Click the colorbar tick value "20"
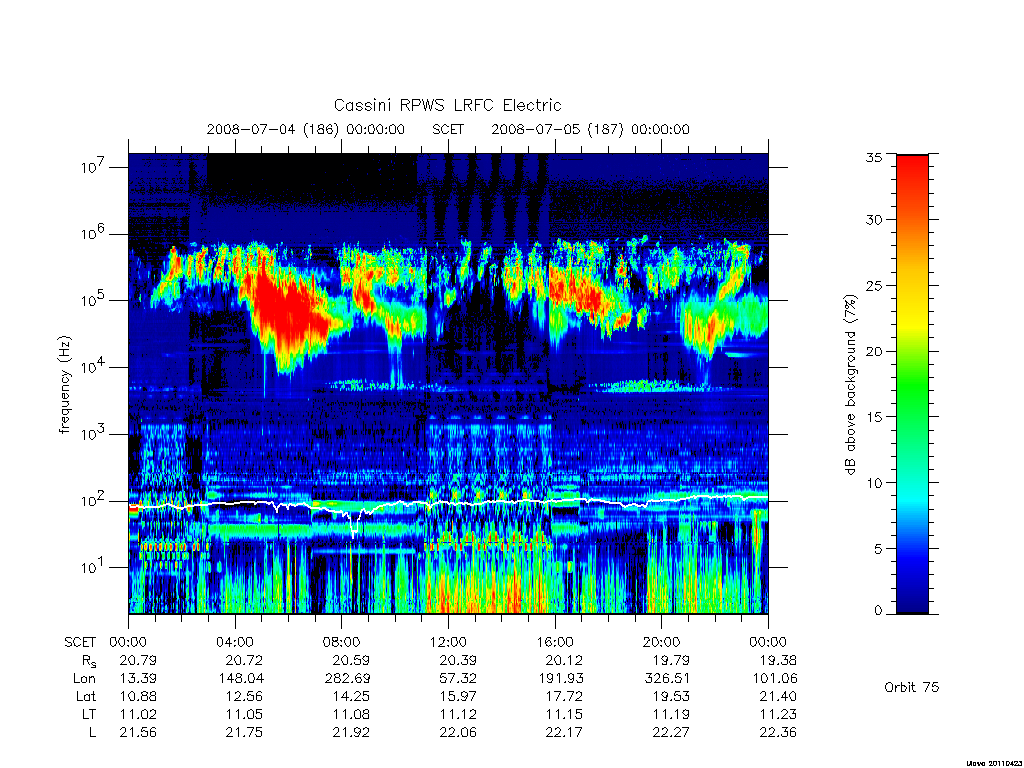 coord(874,351)
